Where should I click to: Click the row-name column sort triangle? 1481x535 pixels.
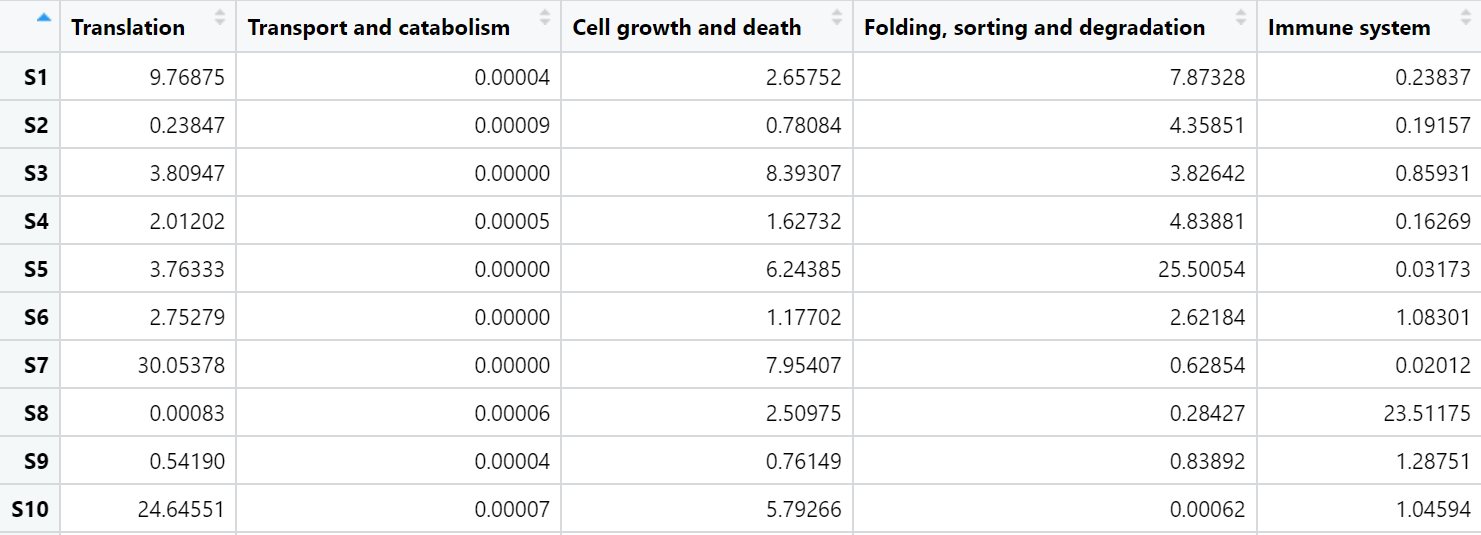pyautogui.click(x=43, y=17)
